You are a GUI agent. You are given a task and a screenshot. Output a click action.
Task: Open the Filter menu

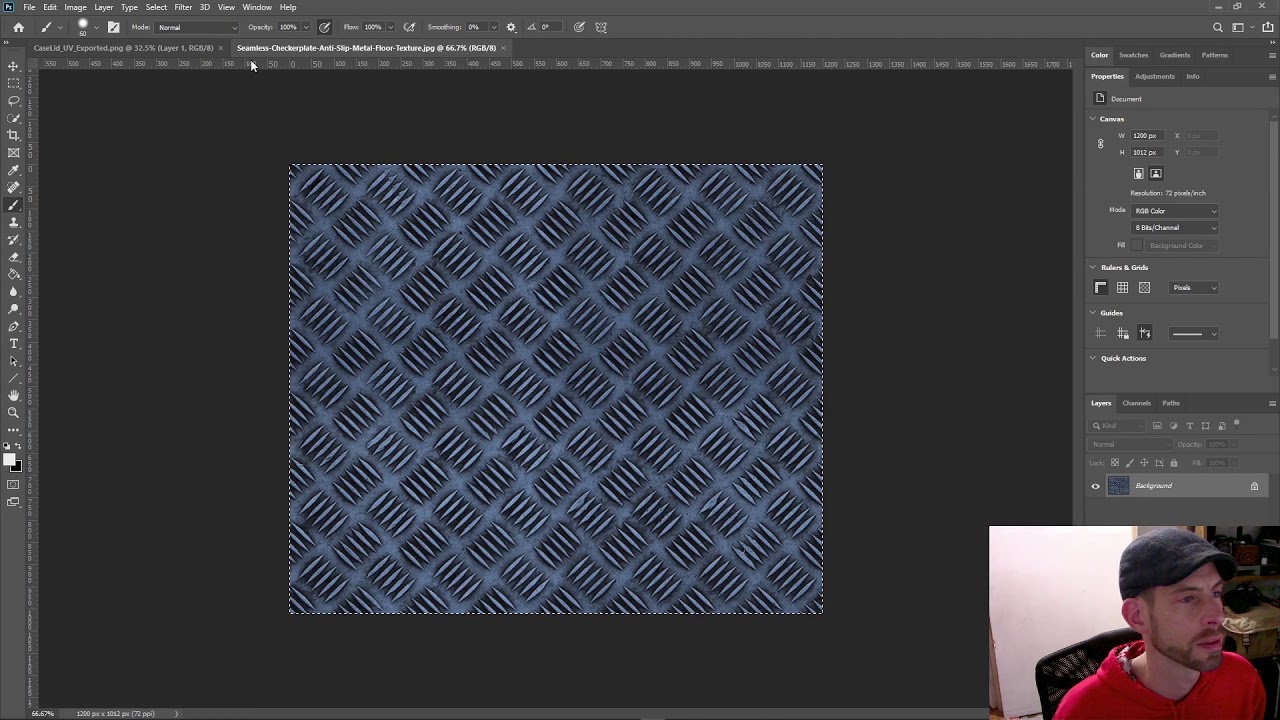[183, 7]
